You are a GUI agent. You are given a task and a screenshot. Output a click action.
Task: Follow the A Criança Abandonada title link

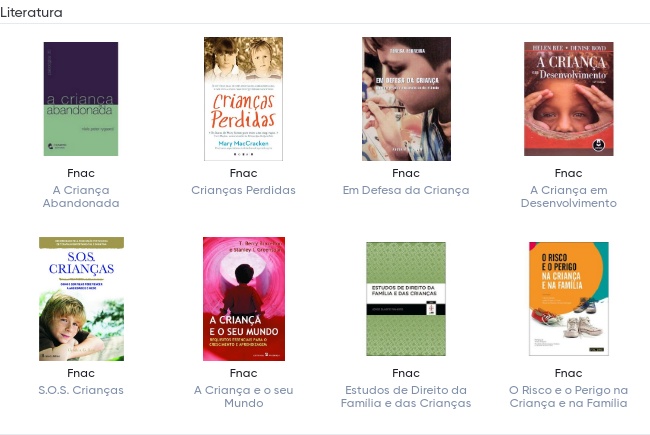coord(81,197)
